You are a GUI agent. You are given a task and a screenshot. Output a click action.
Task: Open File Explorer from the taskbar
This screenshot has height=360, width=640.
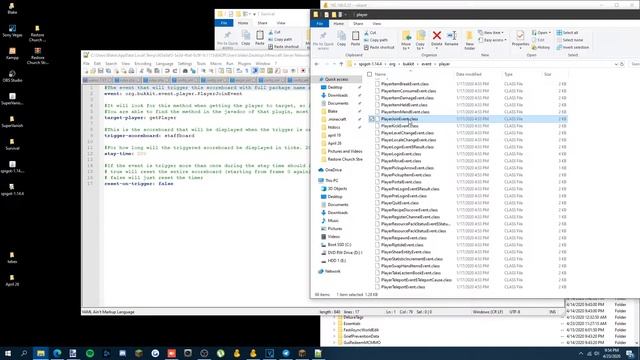coord(41,353)
